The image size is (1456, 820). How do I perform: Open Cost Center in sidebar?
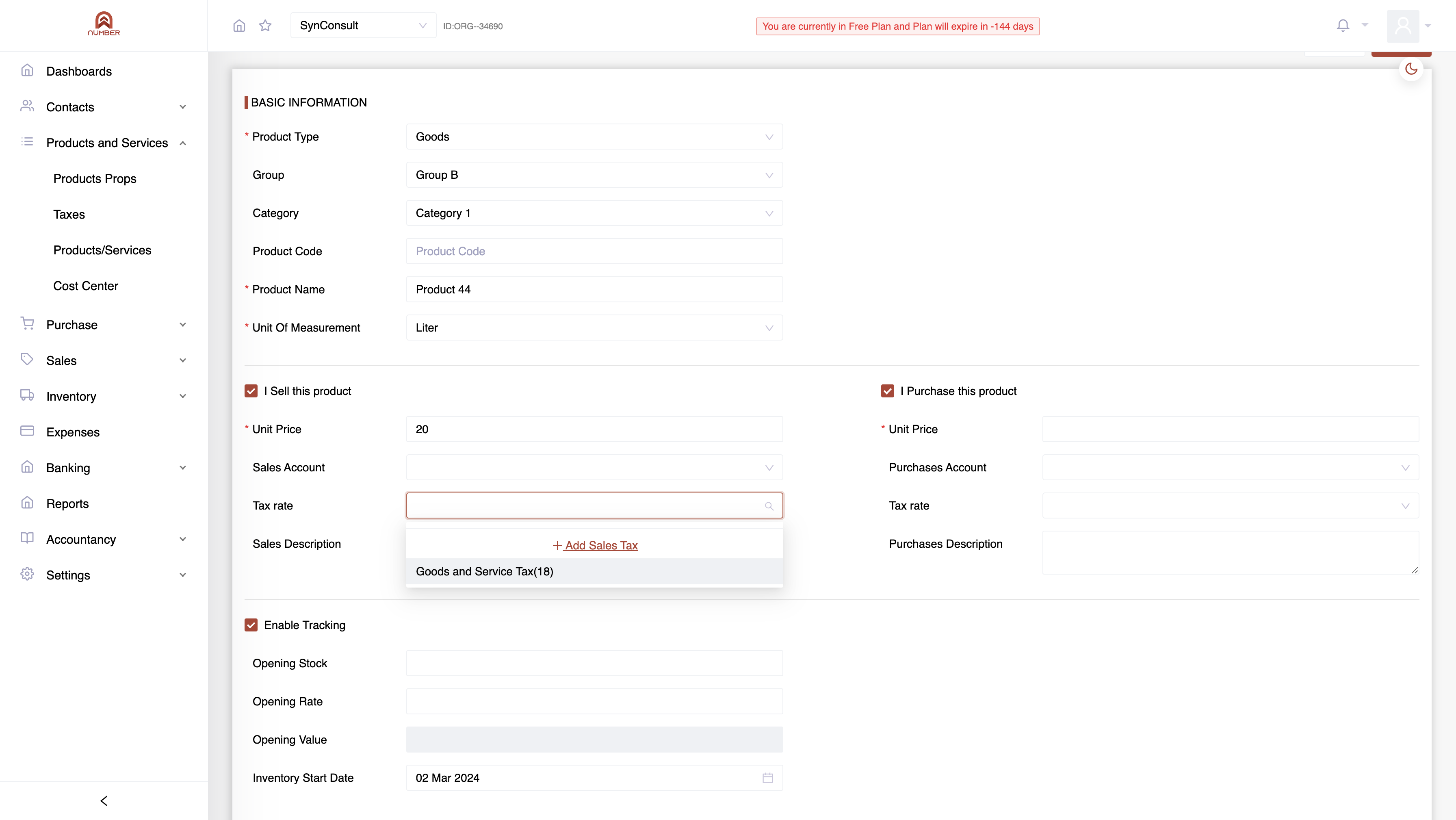point(86,286)
